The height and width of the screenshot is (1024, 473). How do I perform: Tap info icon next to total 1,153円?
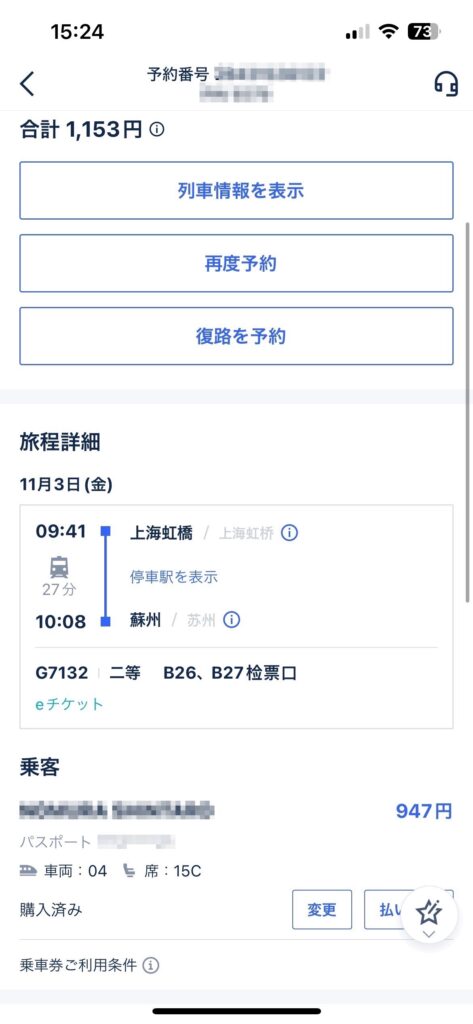[157, 129]
